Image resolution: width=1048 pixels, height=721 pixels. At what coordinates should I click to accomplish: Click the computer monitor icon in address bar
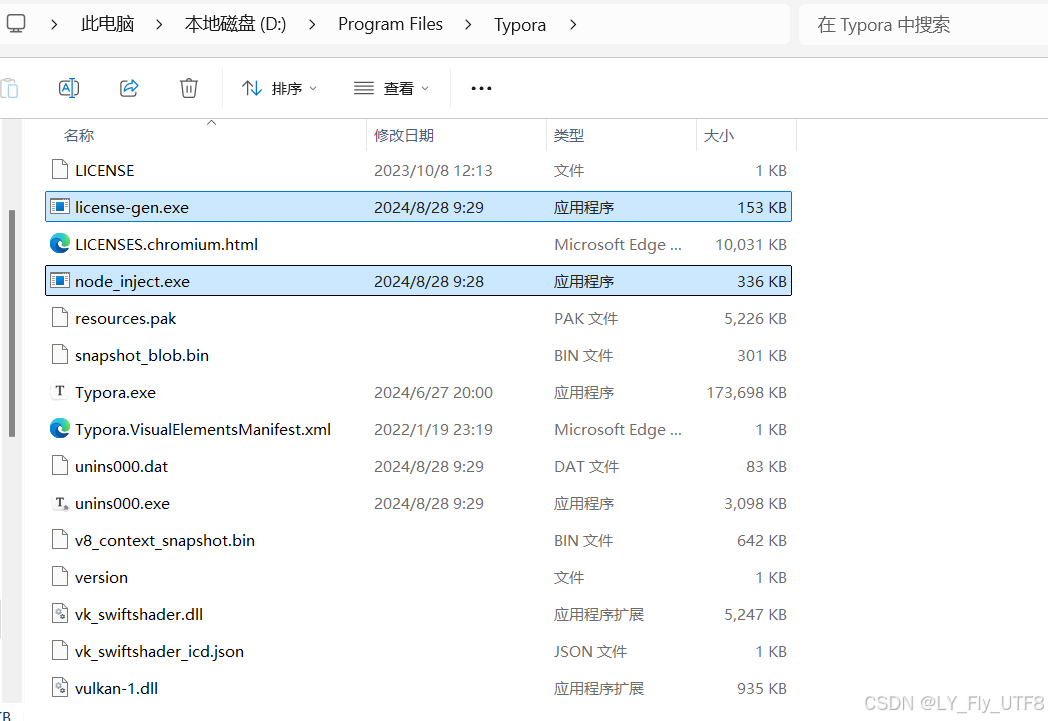(15, 24)
